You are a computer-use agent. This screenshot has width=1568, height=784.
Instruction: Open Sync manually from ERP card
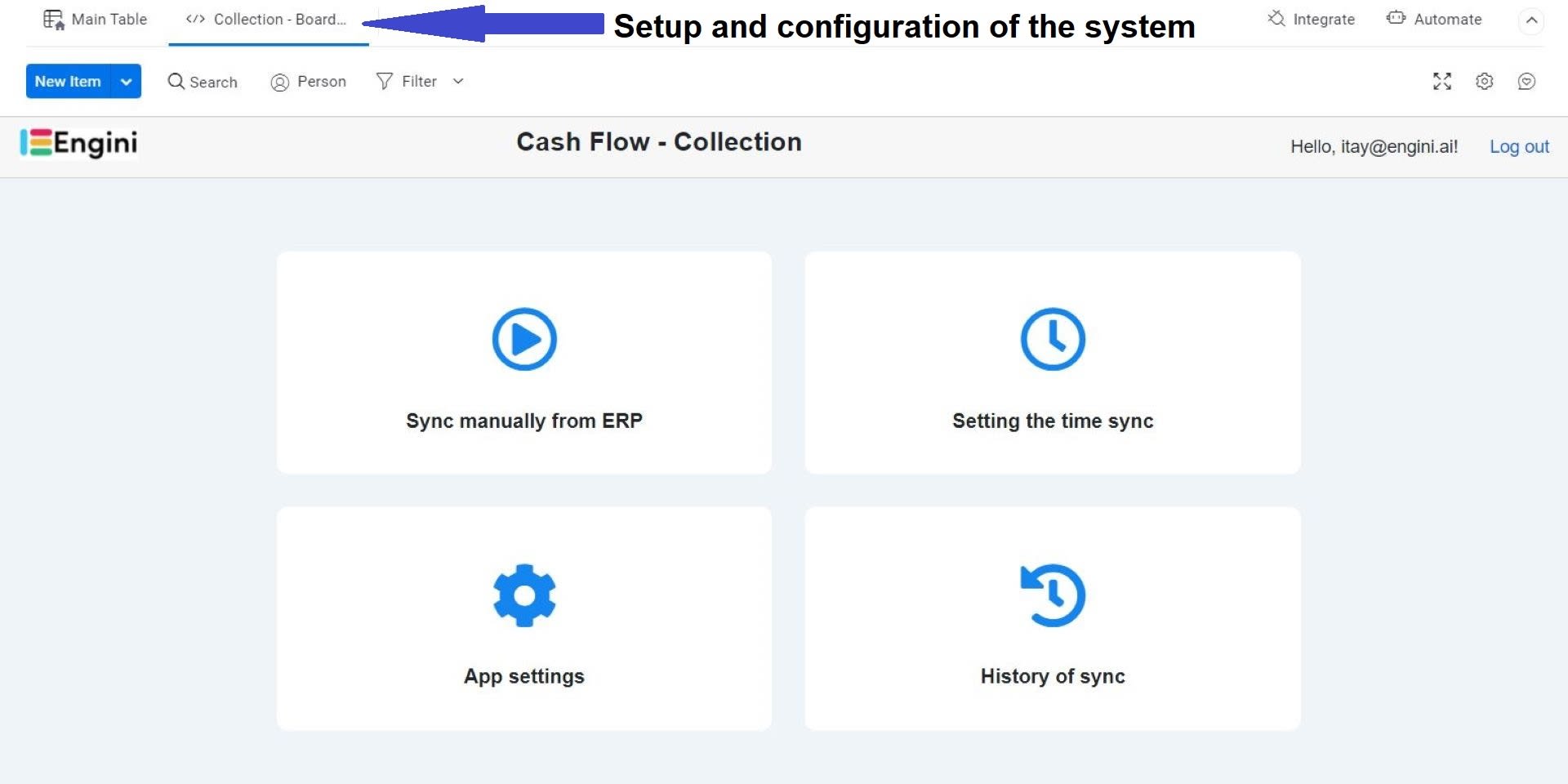[524, 362]
